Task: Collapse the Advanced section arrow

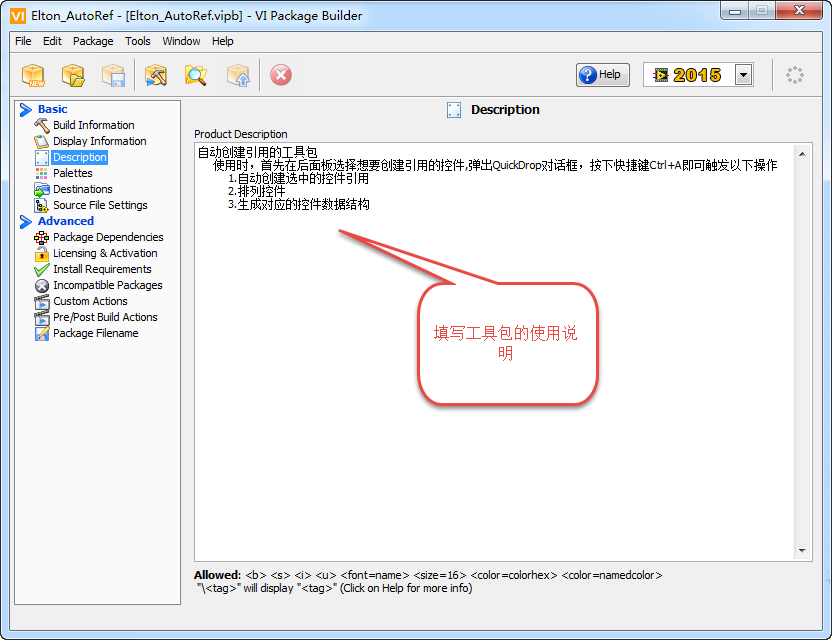Action: coord(25,221)
